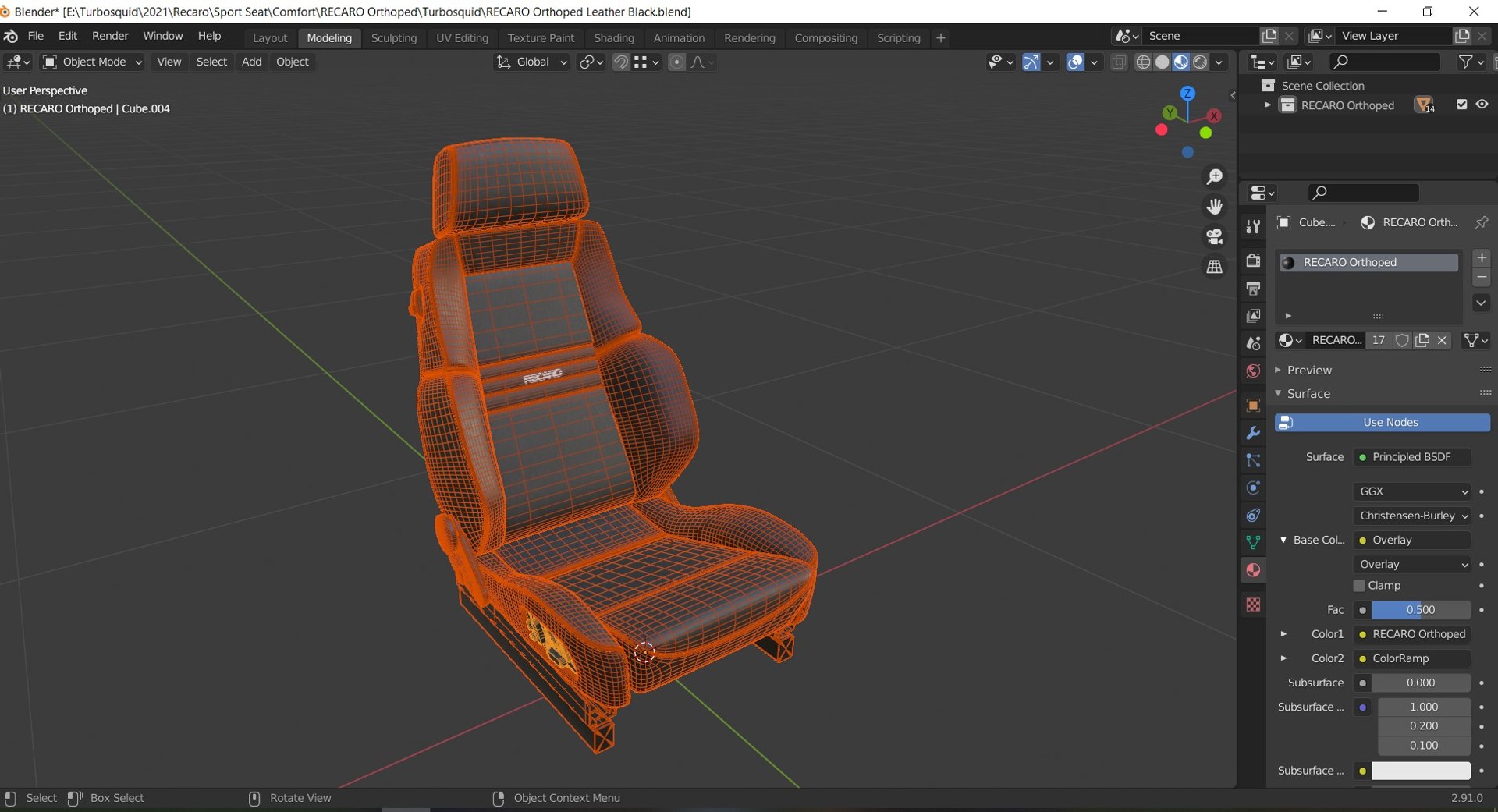Adjust the Fac 0.500 slider
The image size is (1498, 812).
(x=1421, y=610)
